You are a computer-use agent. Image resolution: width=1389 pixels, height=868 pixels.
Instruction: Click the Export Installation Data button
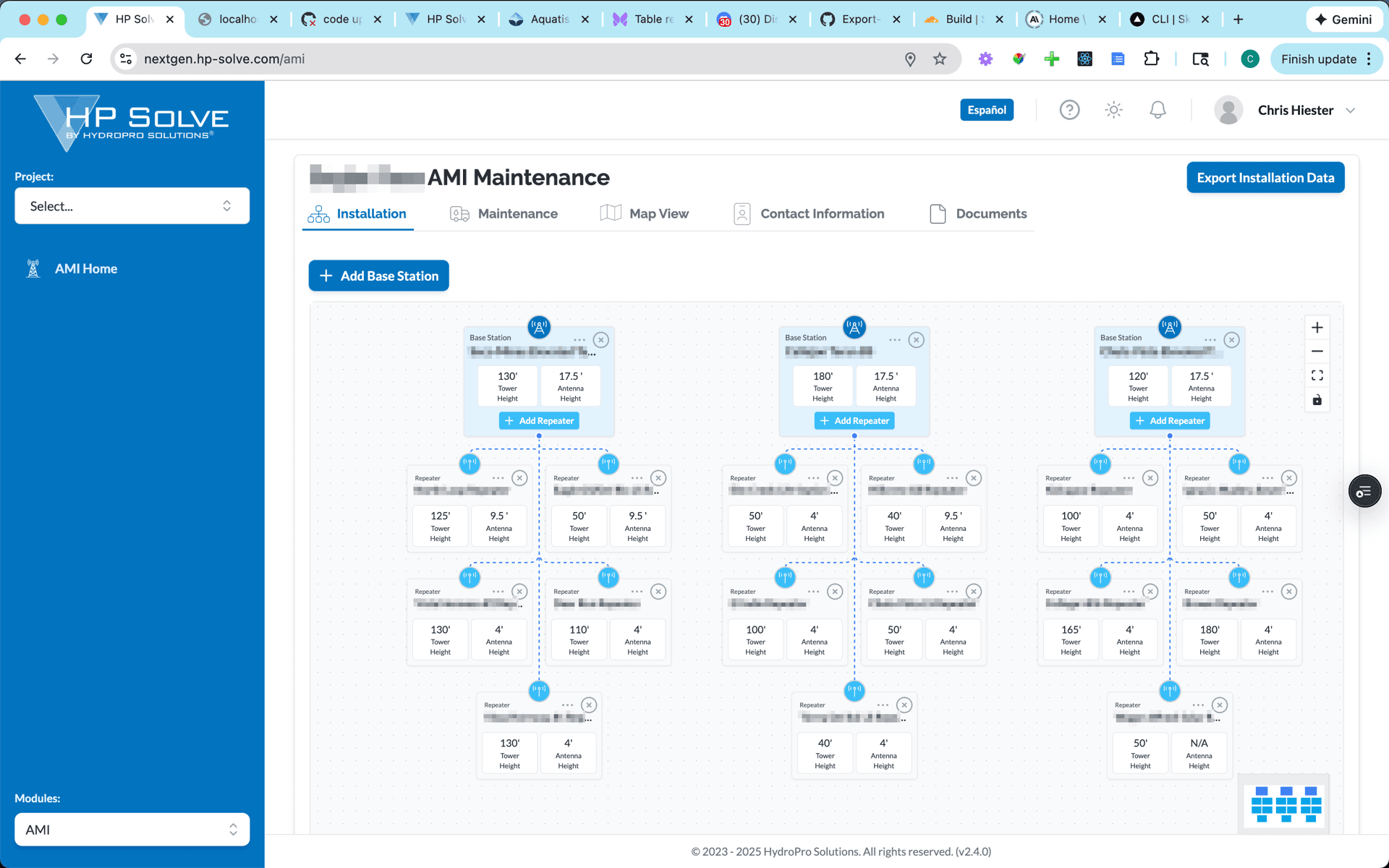click(1265, 177)
